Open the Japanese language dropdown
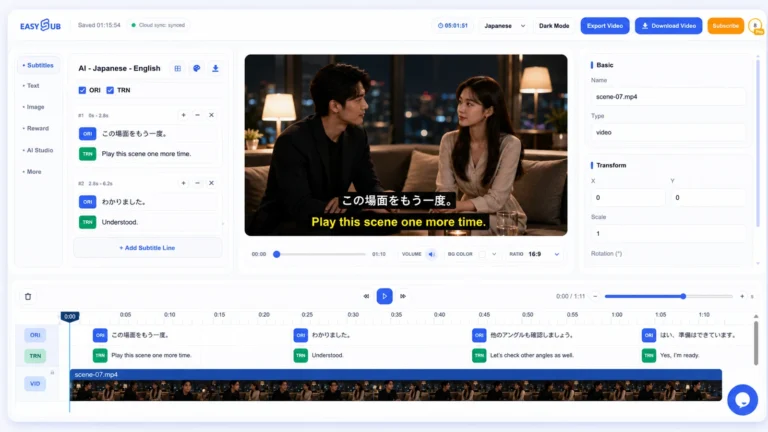The width and height of the screenshot is (768, 432). point(504,26)
